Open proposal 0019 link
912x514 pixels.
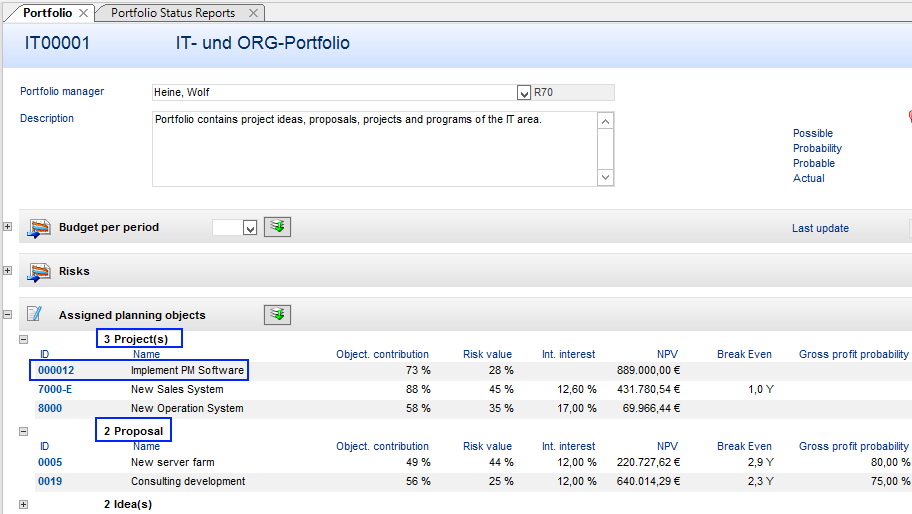[x=50, y=481]
